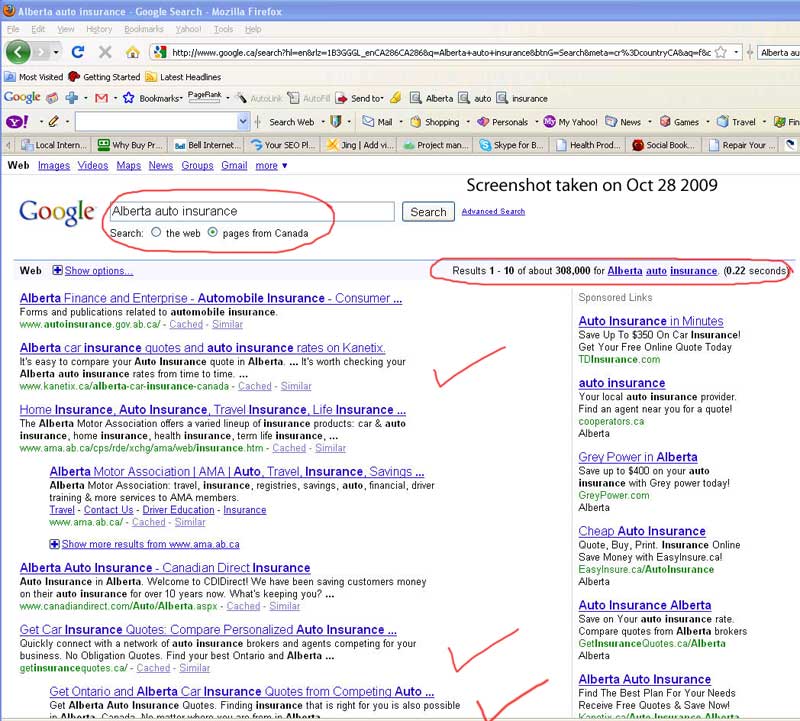The image size is (800, 721).
Task: Open Images search link
Action: pyautogui.click(x=54, y=165)
